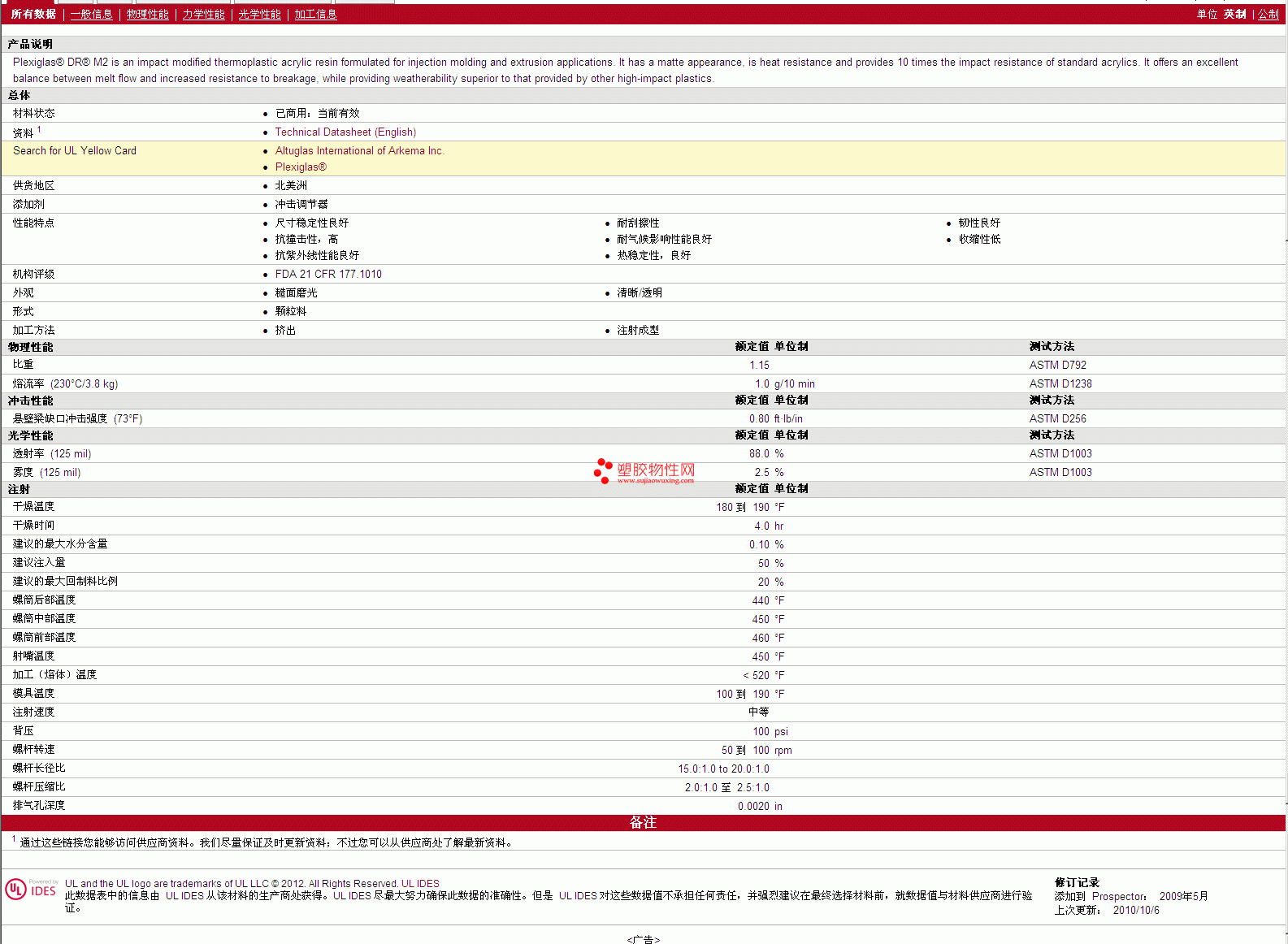Click the <广告> label at bottom

[x=644, y=939]
